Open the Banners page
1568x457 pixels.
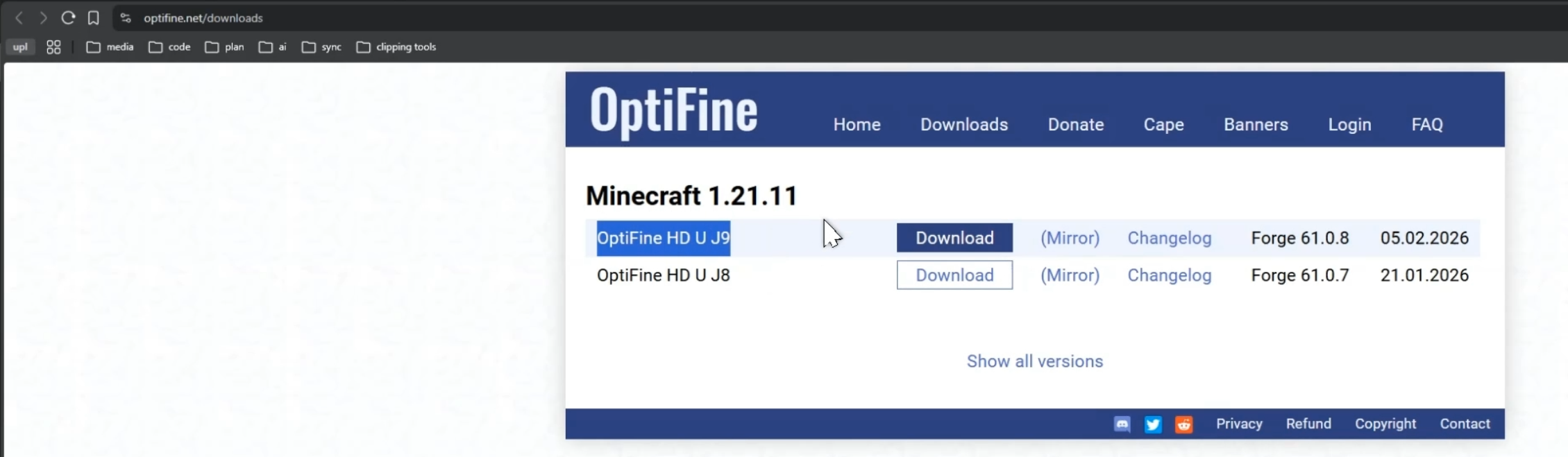[x=1256, y=125]
